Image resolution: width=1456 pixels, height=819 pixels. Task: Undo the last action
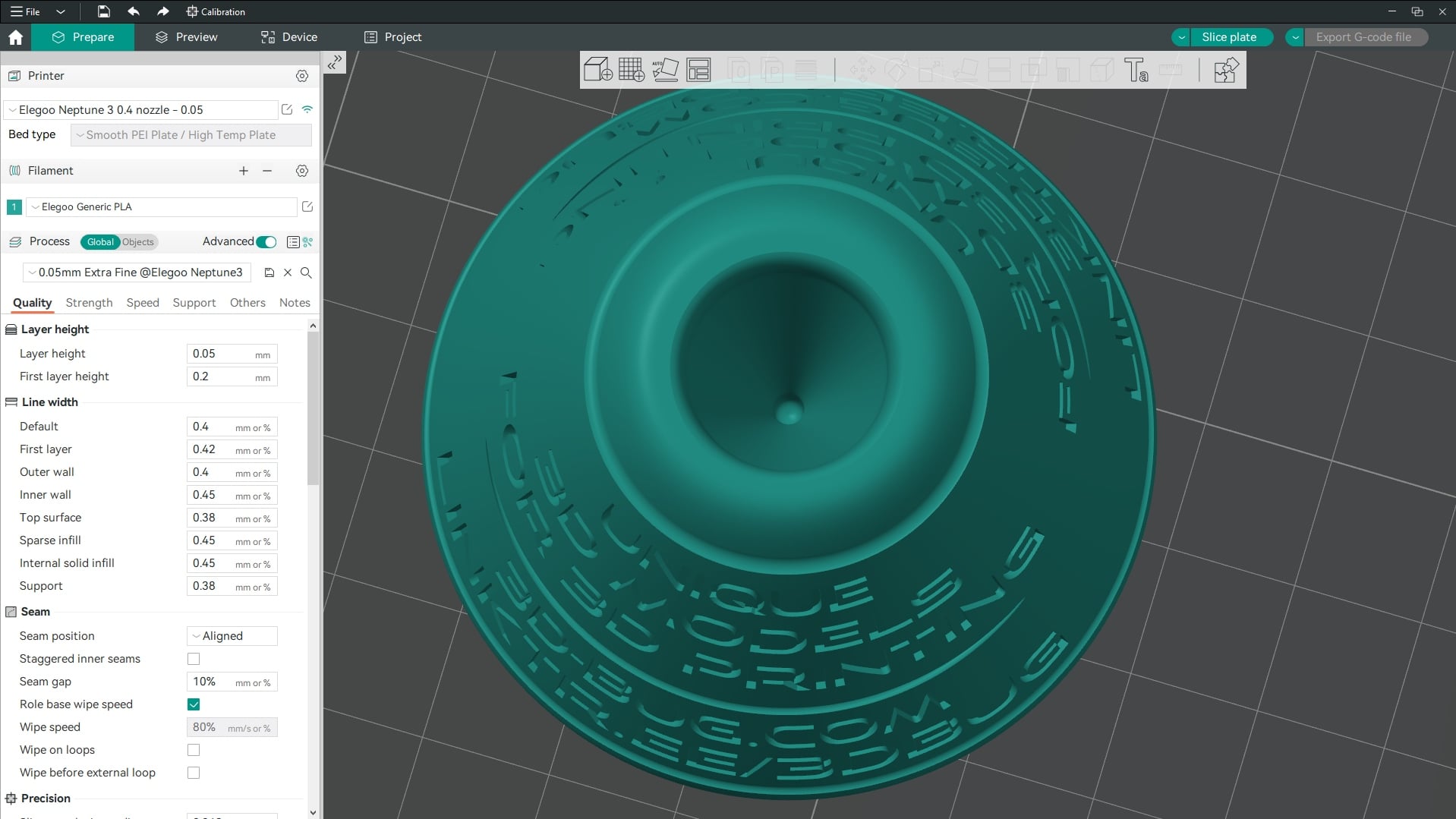pyautogui.click(x=134, y=11)
